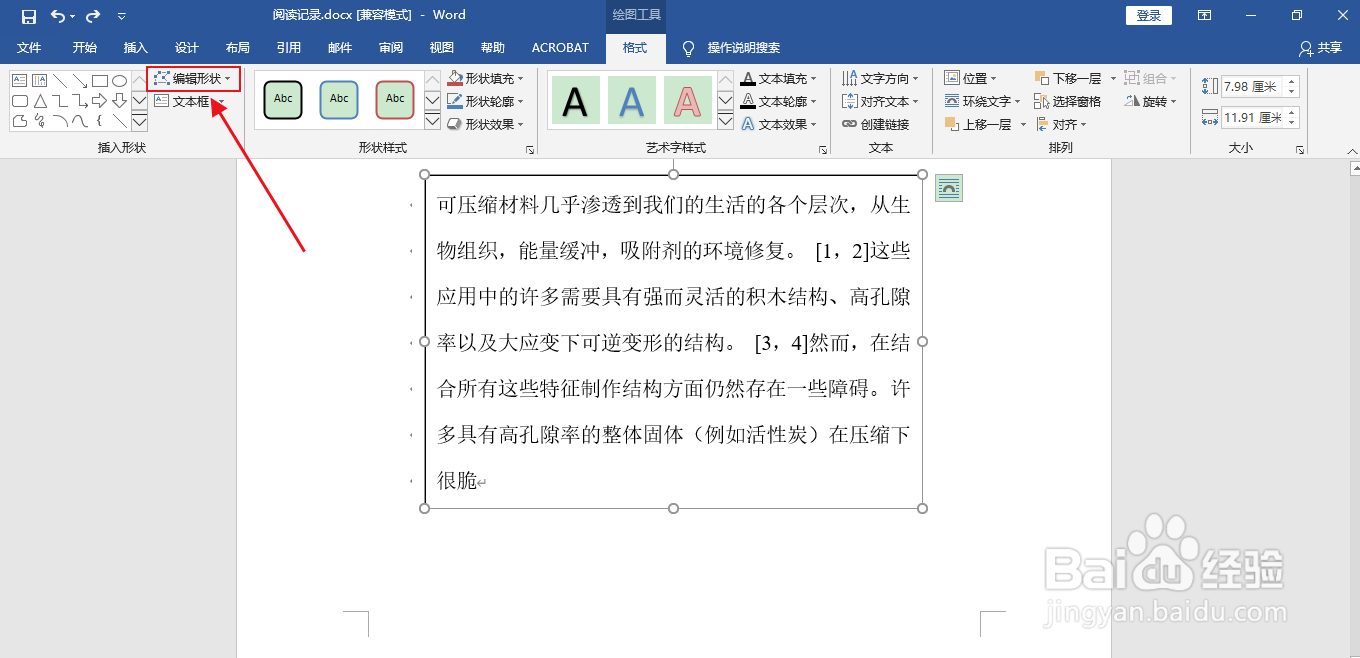Click the shape width field 11.91 厘米
This screenshot has width=1360, height=658.
tap(1251, 117)
